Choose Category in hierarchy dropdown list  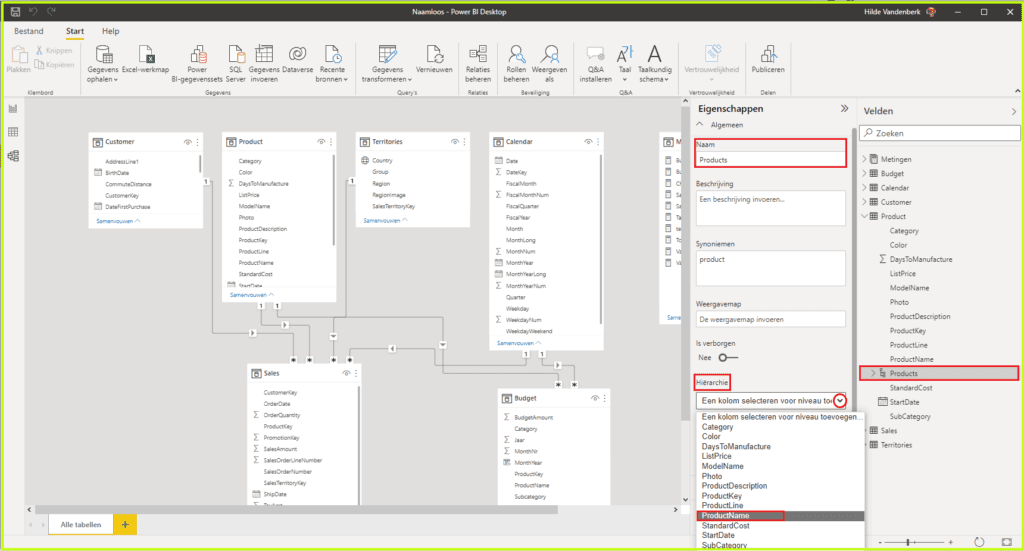click(x=780, y=427)
